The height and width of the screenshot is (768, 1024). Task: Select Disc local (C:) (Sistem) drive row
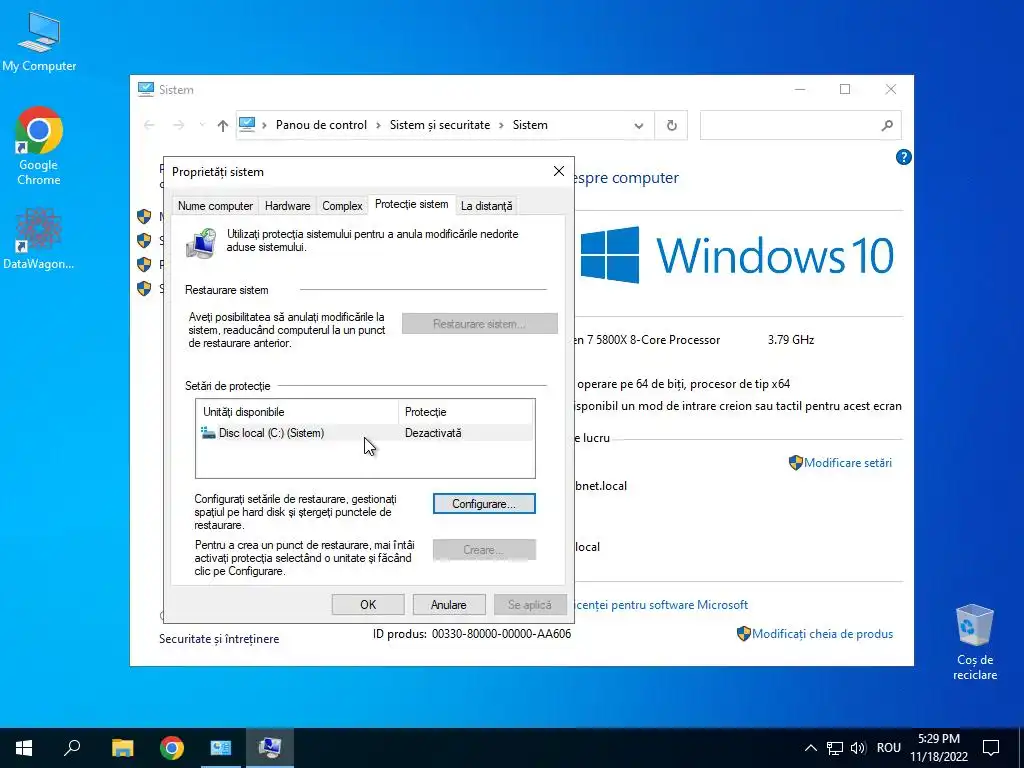tap(365, 433)
